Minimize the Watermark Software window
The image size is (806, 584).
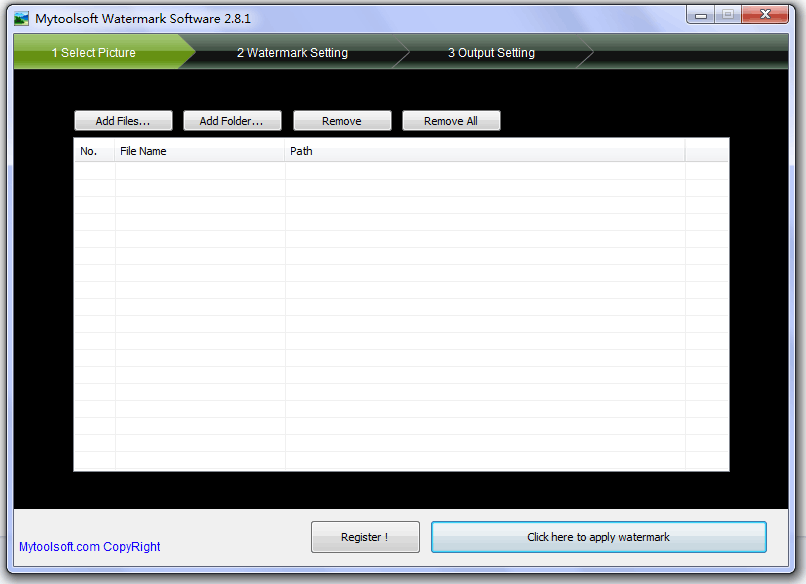(x=700, y=15)
